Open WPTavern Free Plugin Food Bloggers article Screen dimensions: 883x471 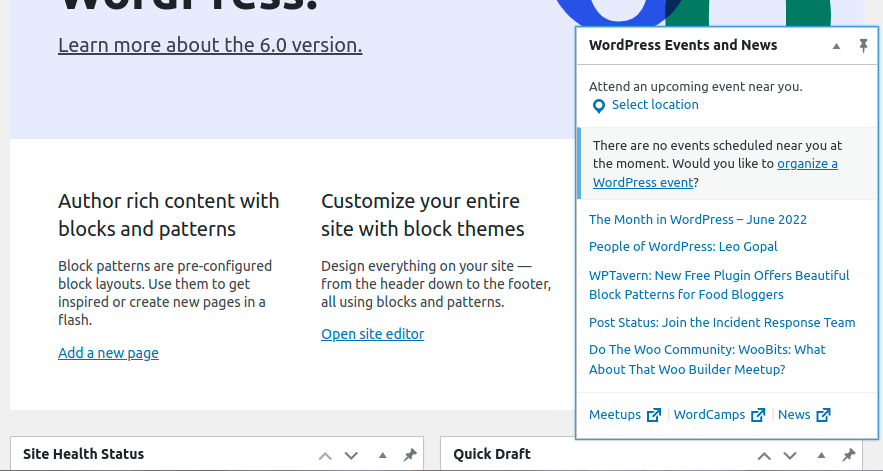[x=719, y=285]
